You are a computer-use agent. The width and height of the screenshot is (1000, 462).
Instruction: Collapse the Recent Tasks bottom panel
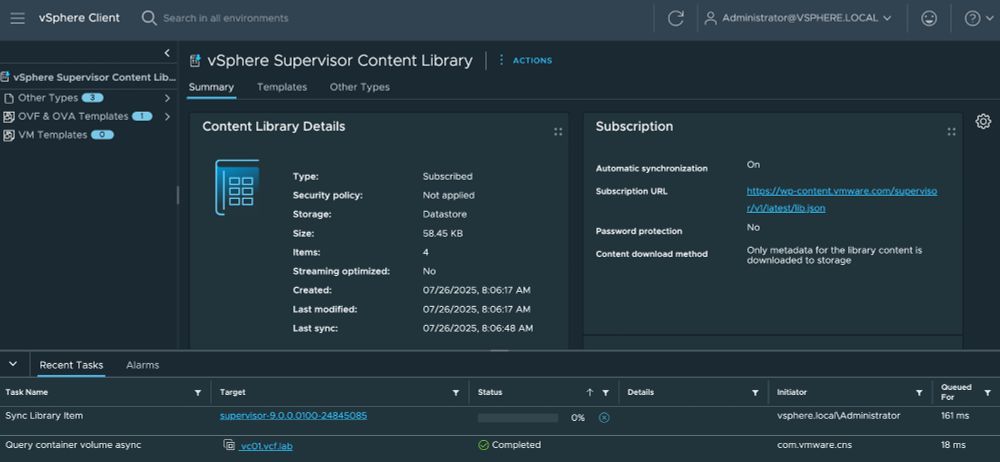(13, 364)
